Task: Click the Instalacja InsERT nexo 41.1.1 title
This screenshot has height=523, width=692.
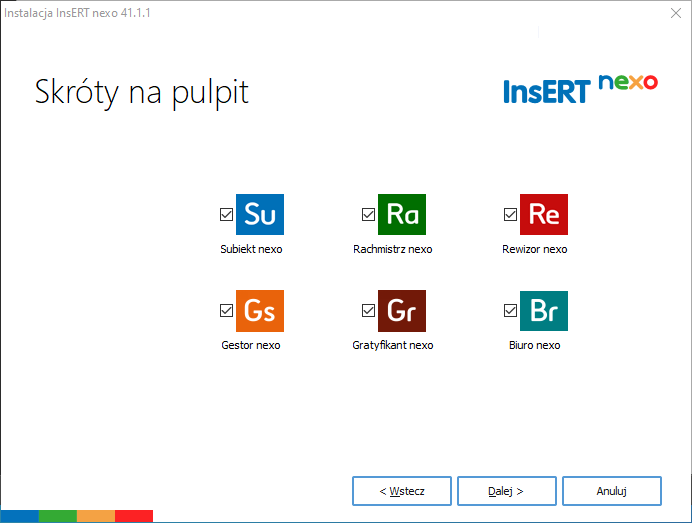Action: (77, 13)
